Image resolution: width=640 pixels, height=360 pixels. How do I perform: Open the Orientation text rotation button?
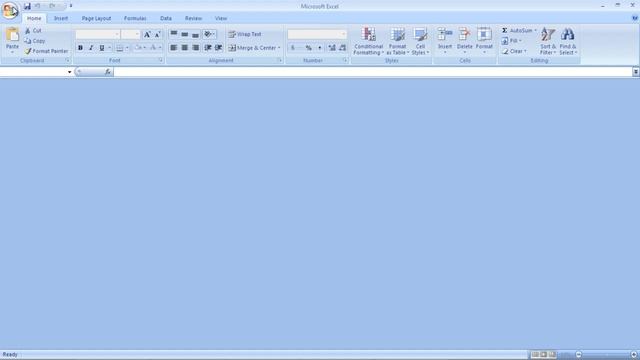(209, 34)
